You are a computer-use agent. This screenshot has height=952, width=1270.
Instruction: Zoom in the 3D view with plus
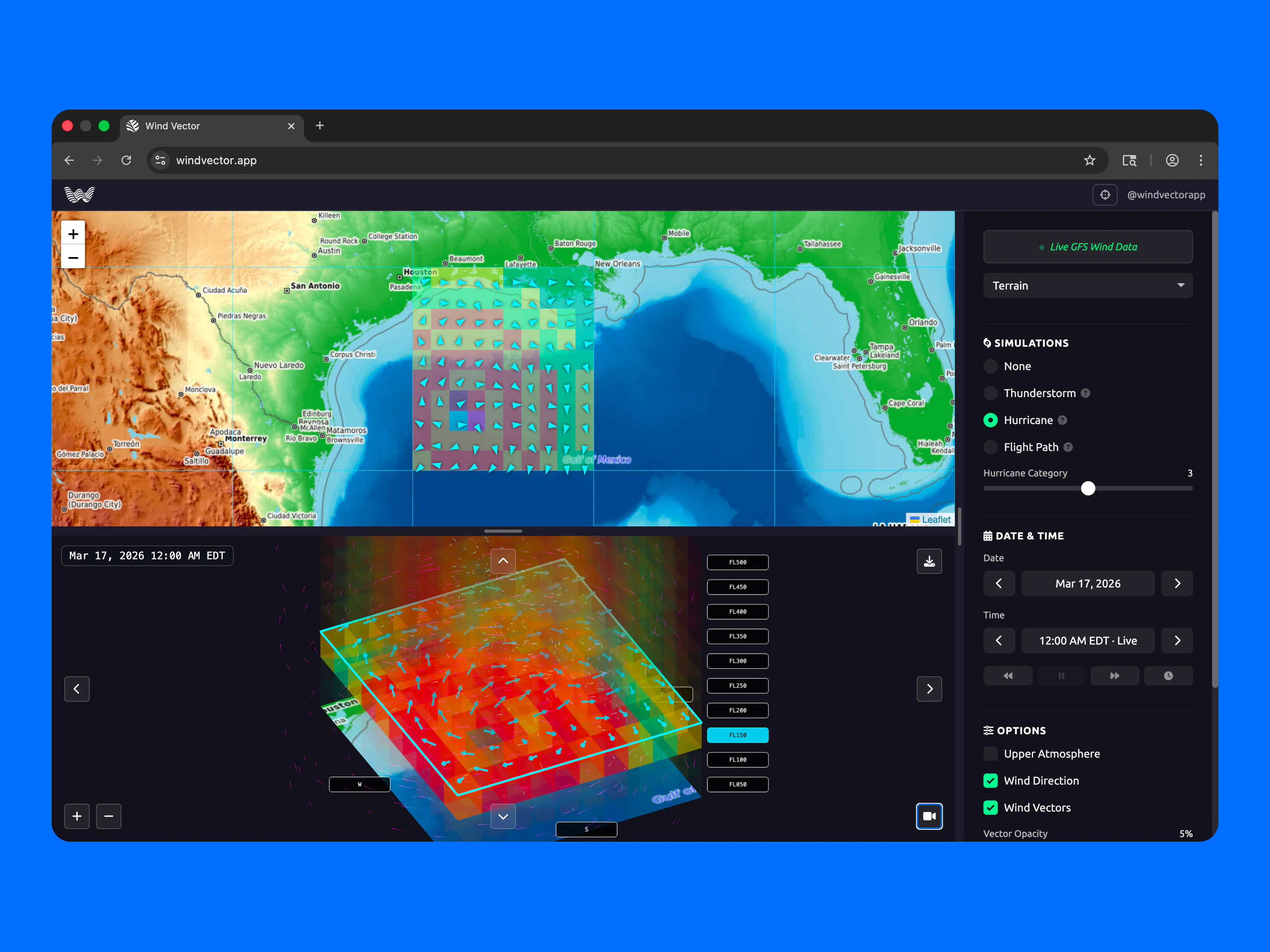click(x=77, y=816)
